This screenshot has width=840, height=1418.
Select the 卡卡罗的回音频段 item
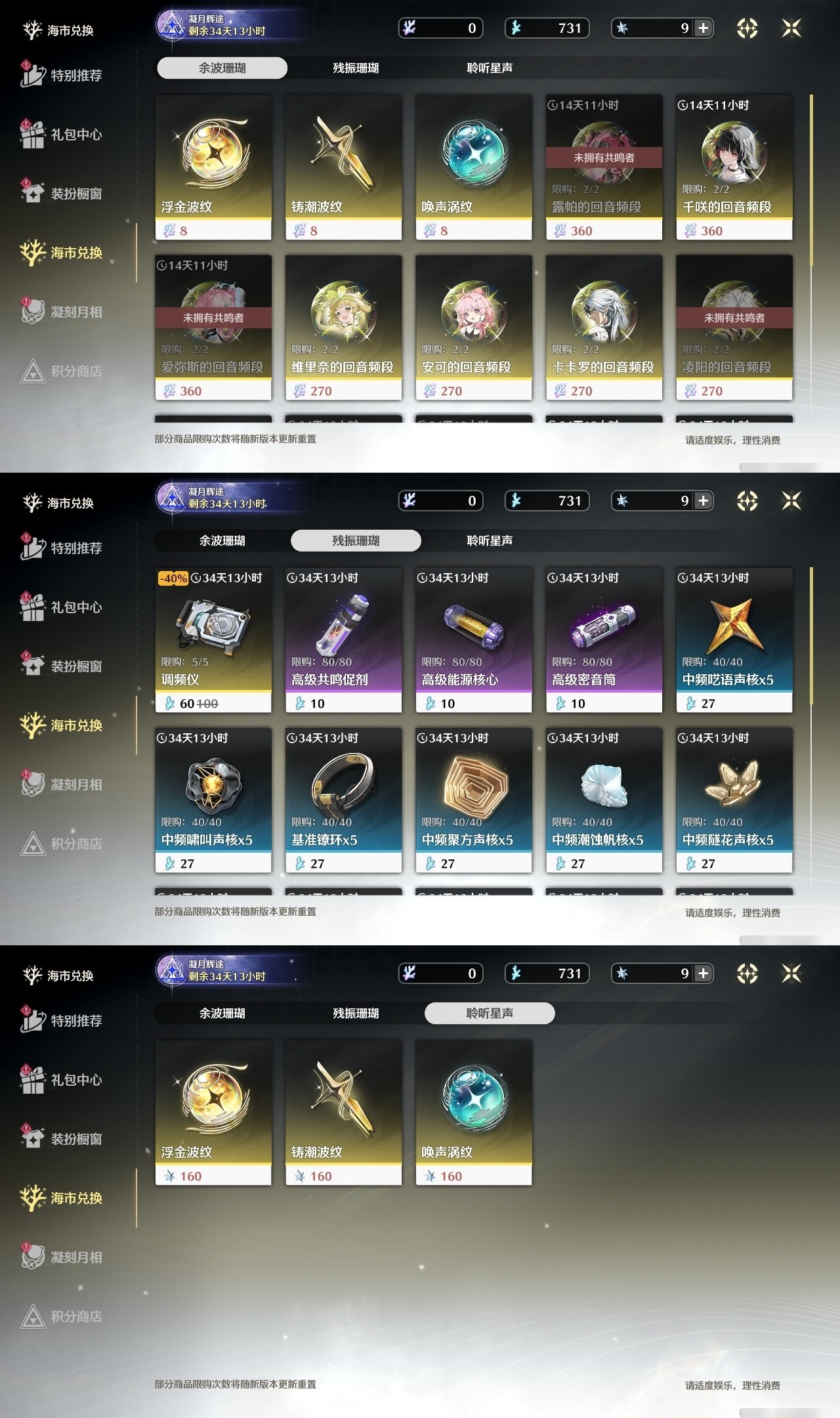tap(604, 328)
